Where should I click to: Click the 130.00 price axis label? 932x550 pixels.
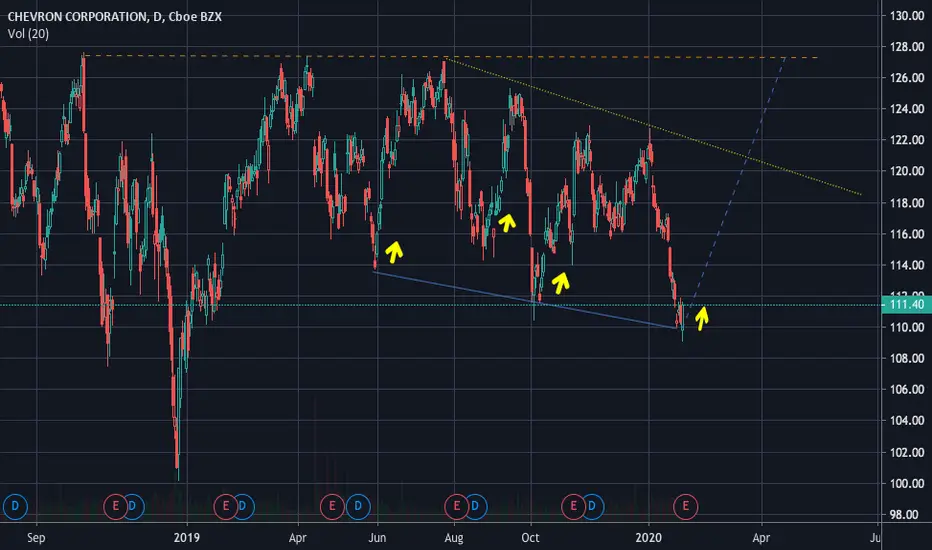907,16
